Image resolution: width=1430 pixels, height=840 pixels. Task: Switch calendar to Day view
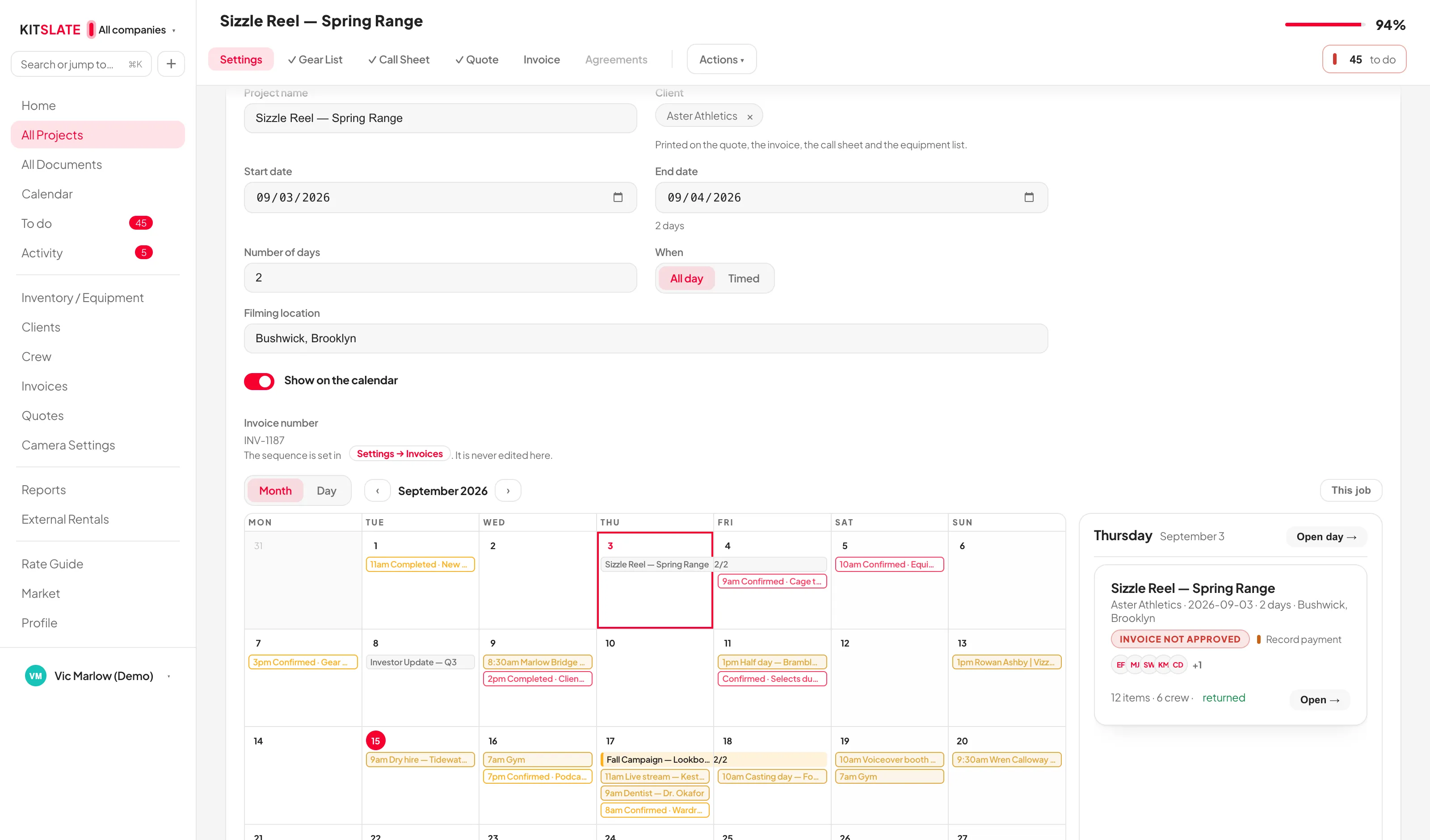coord(326,491)
